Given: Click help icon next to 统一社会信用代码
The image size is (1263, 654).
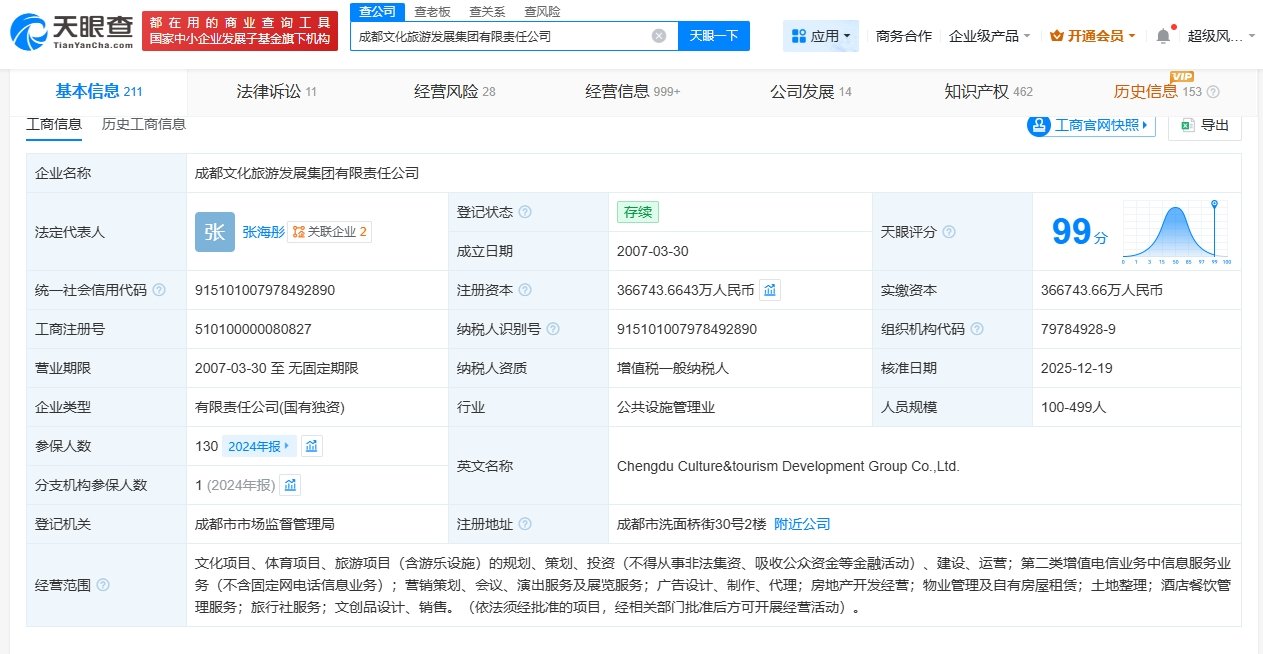Looking at the screenshot, I should [159, 290].
